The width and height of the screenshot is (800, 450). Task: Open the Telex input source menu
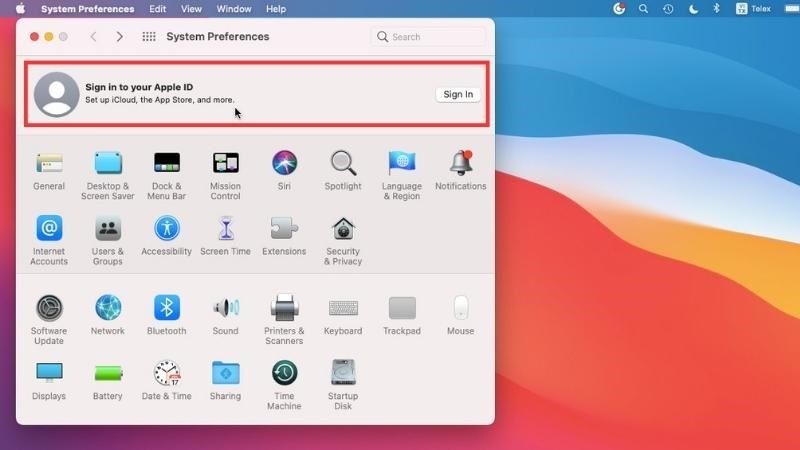point(754,9)
